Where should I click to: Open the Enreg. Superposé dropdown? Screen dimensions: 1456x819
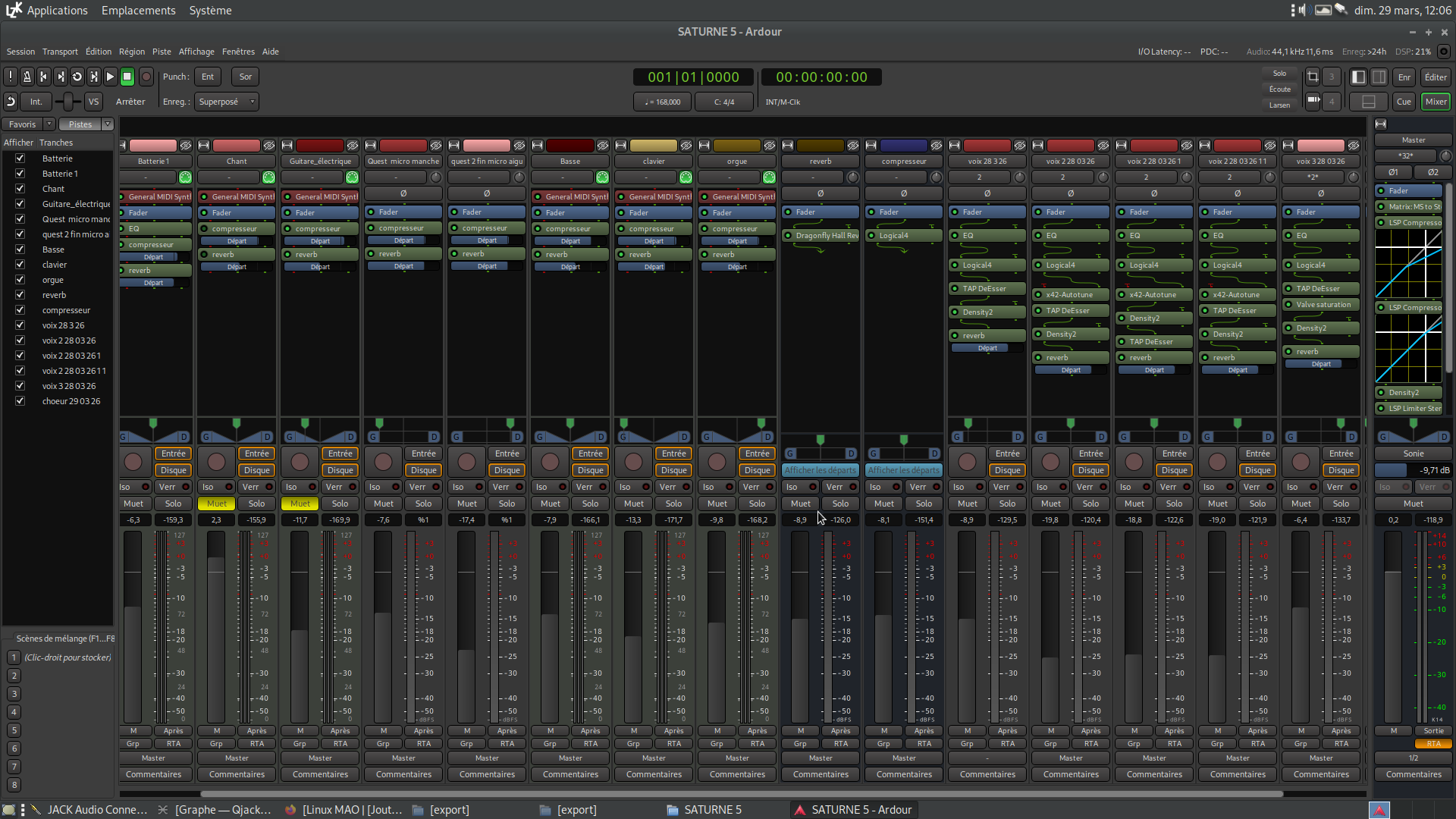pos(227,102)
